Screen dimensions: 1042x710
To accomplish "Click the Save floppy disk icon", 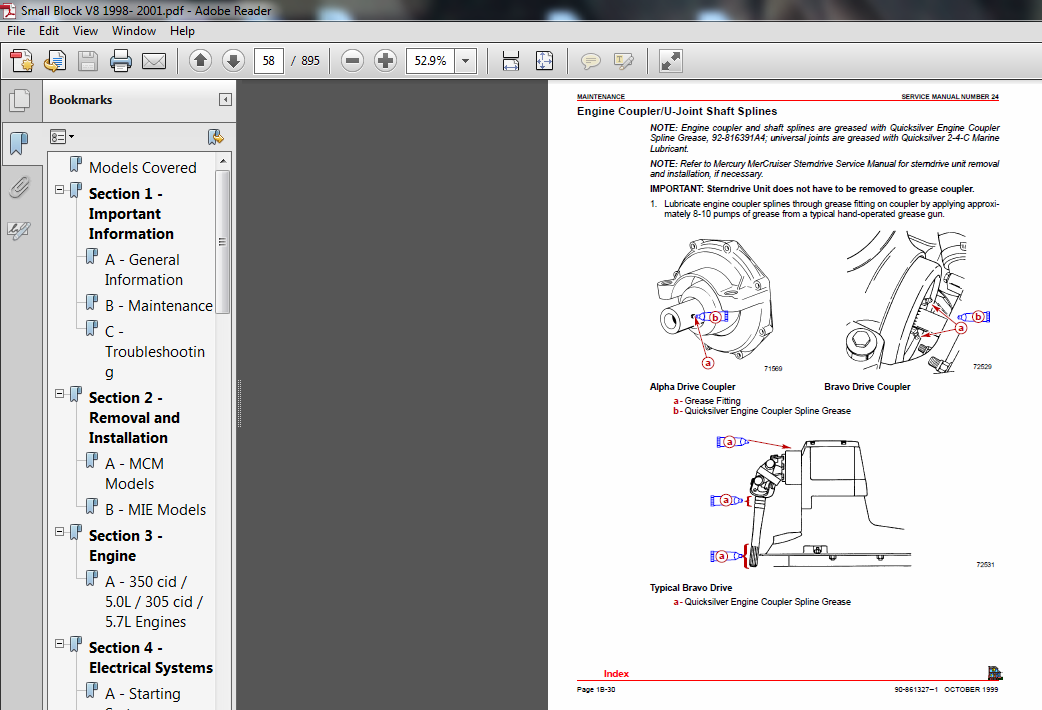I will [88, 61].
